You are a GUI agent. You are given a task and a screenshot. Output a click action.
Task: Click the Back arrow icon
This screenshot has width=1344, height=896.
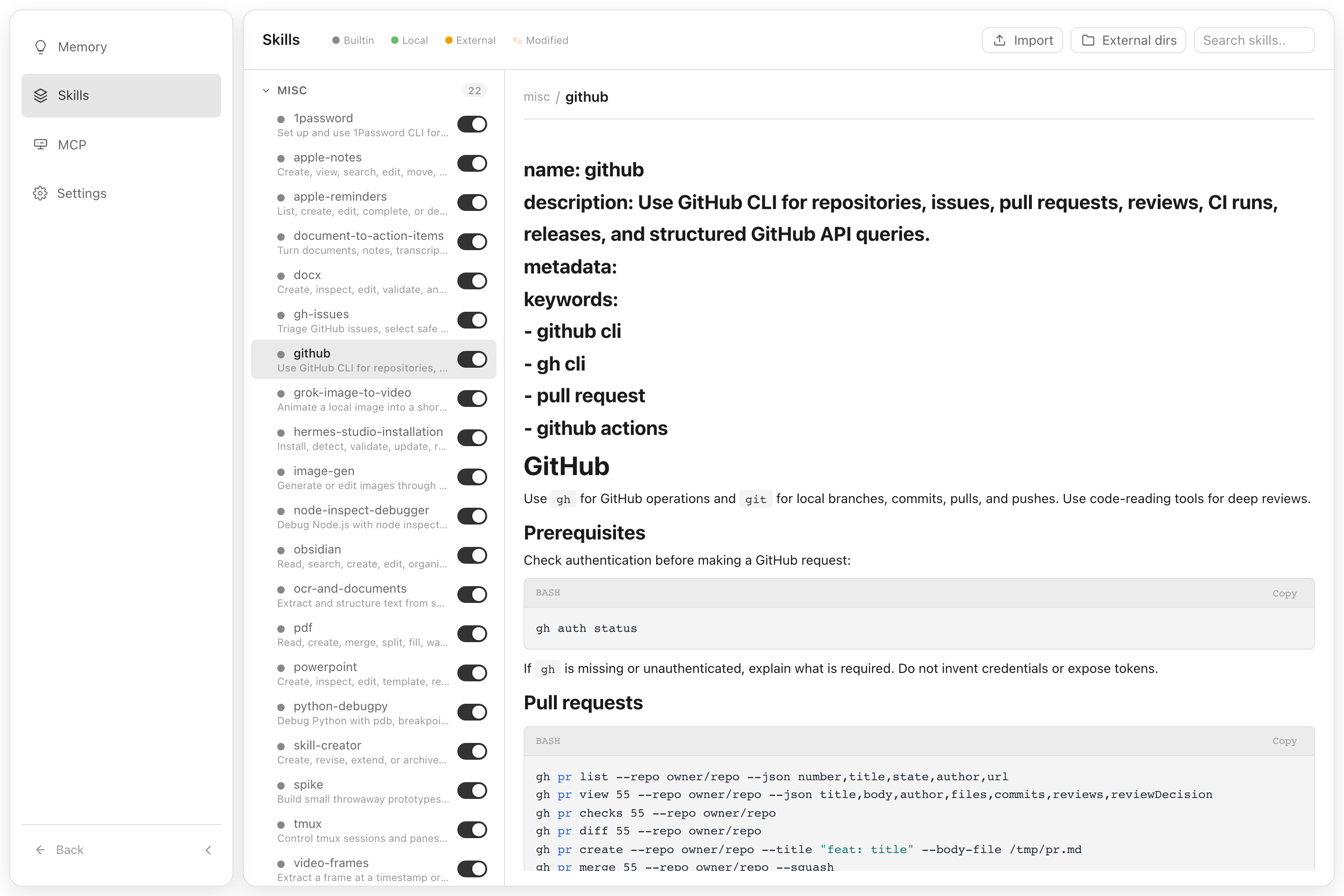pyautogui.click(x=40, y=850)
